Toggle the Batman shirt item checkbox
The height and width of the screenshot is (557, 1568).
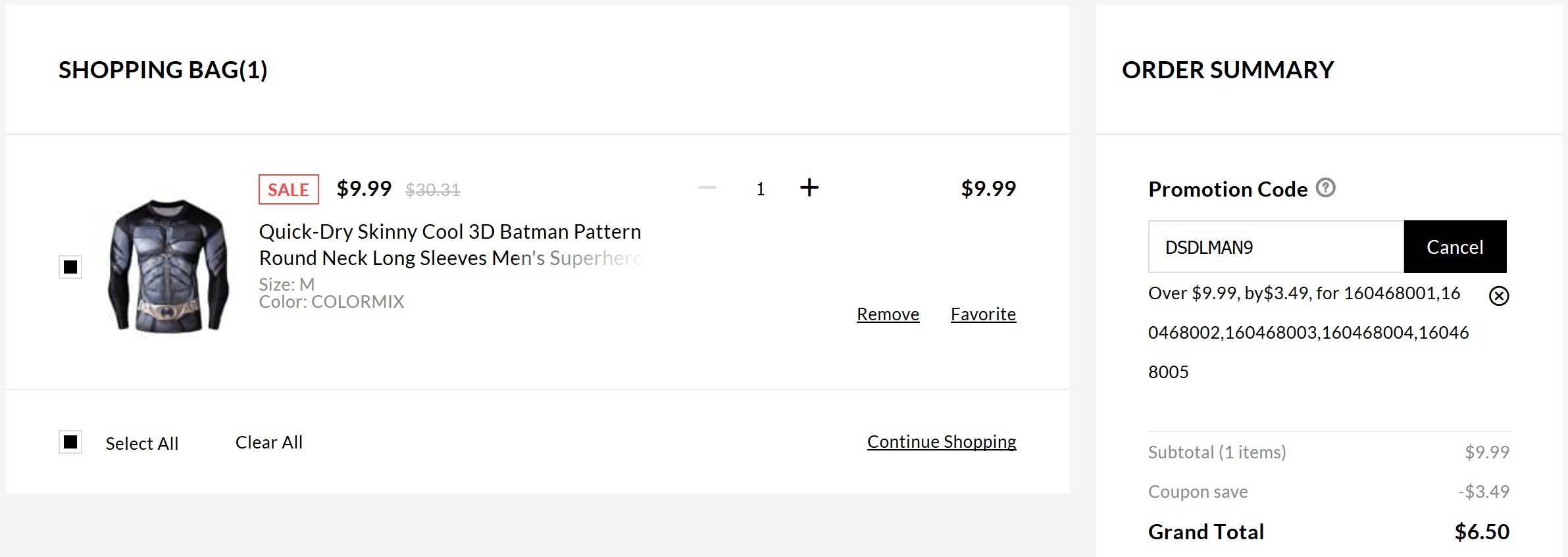point(70,267)
